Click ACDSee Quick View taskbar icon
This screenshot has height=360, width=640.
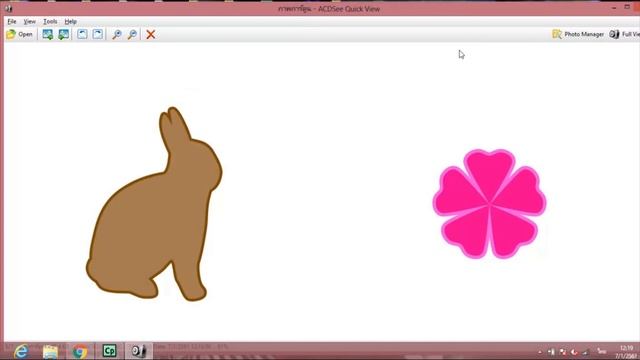(x=138, y=351)
